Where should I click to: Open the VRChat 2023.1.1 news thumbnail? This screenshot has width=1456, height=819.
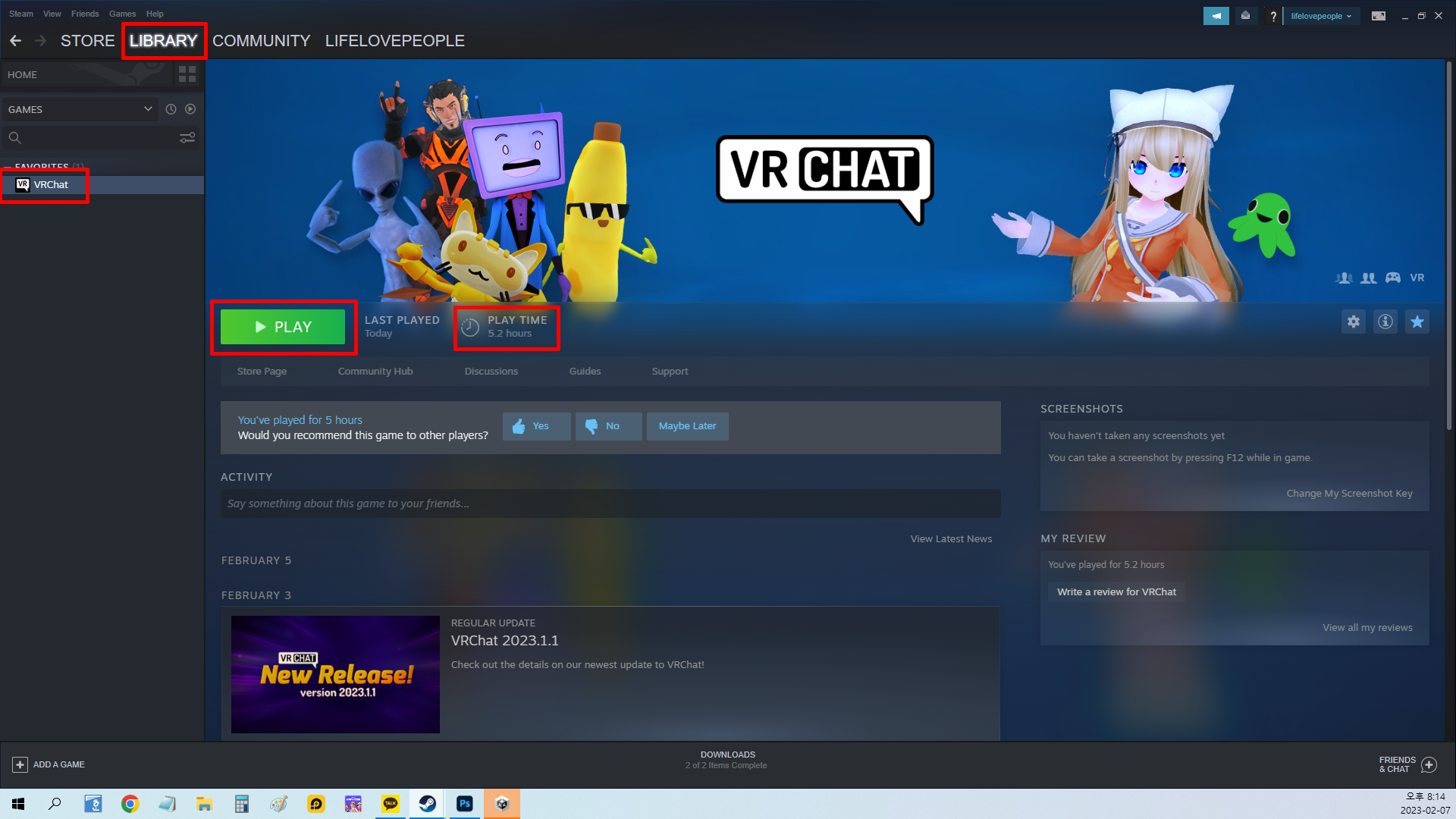(x=335, y=674)
